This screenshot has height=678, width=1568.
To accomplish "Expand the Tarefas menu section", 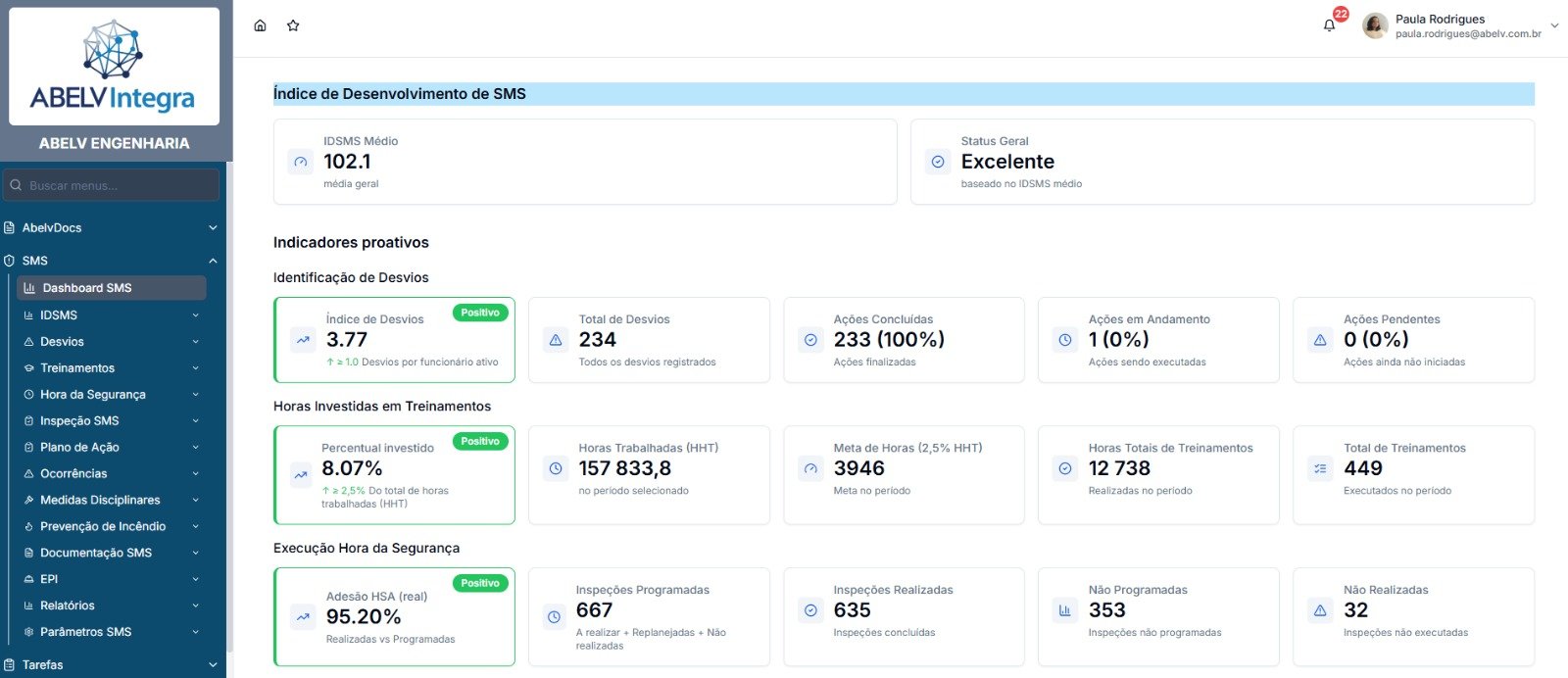I will tap(213, 664).
